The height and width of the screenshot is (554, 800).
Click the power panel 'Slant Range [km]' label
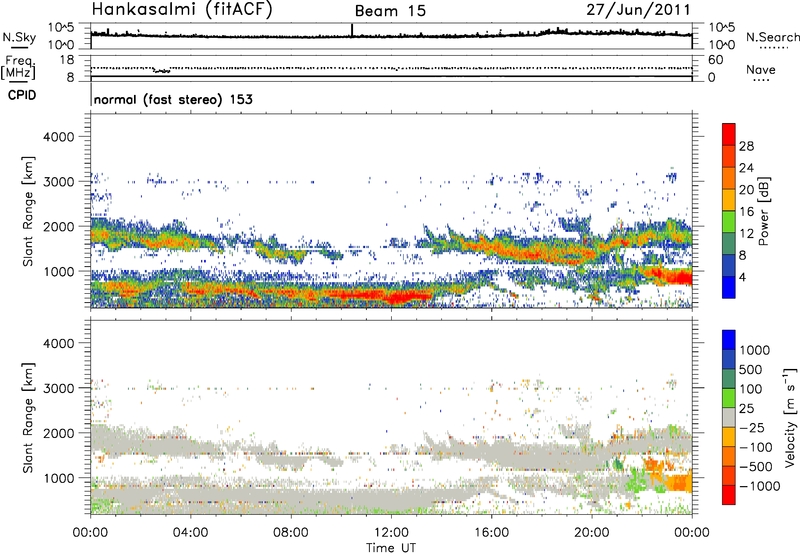pyautogui.click(x=28, y=212)
